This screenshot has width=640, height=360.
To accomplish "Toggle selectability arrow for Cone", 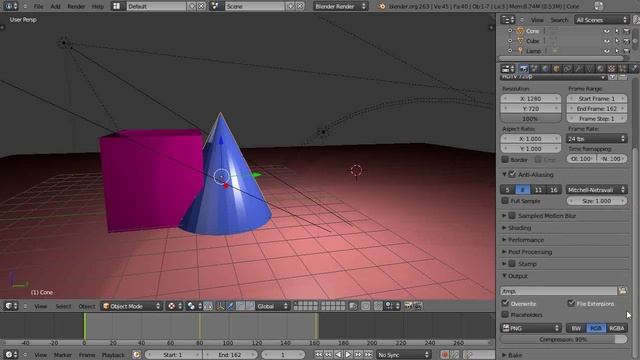I will point(617,31).
